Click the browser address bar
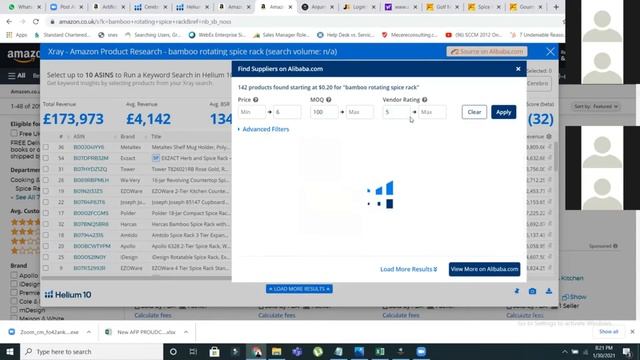The height and width of the screenshot is (360, 640). [x=303, y=22]
